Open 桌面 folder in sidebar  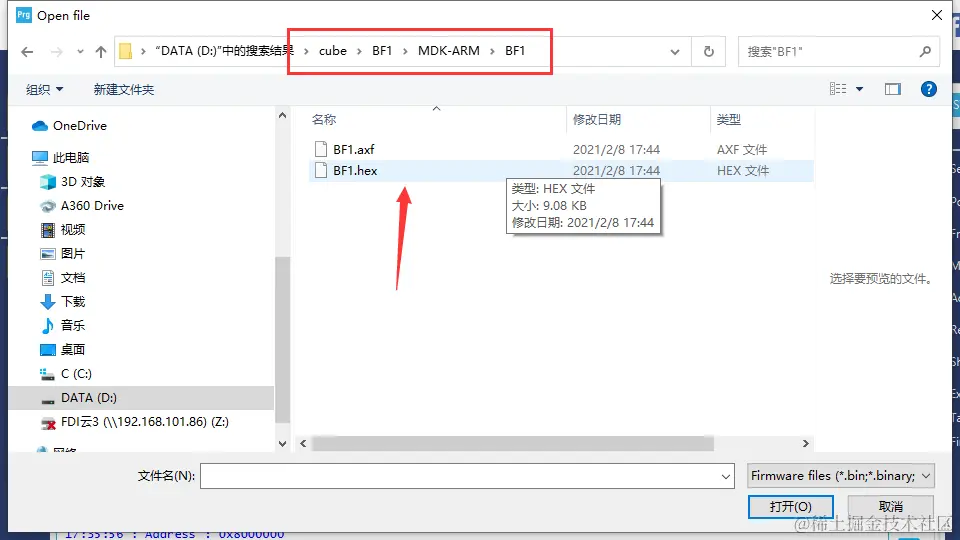click(73, 350)
